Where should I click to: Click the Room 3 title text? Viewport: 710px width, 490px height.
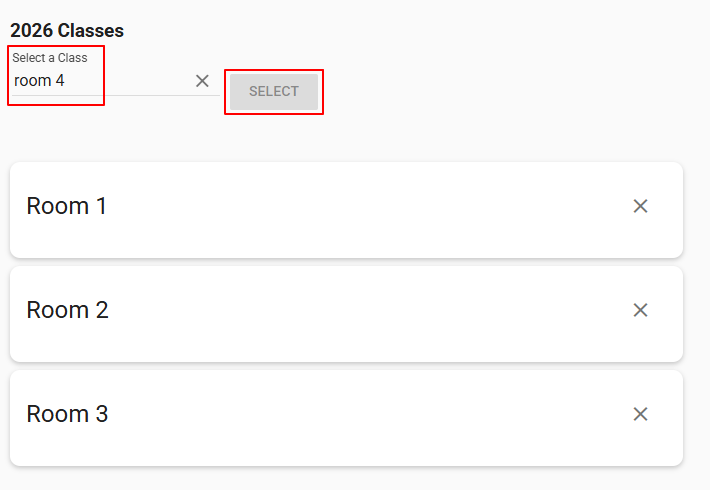[67, 414]
